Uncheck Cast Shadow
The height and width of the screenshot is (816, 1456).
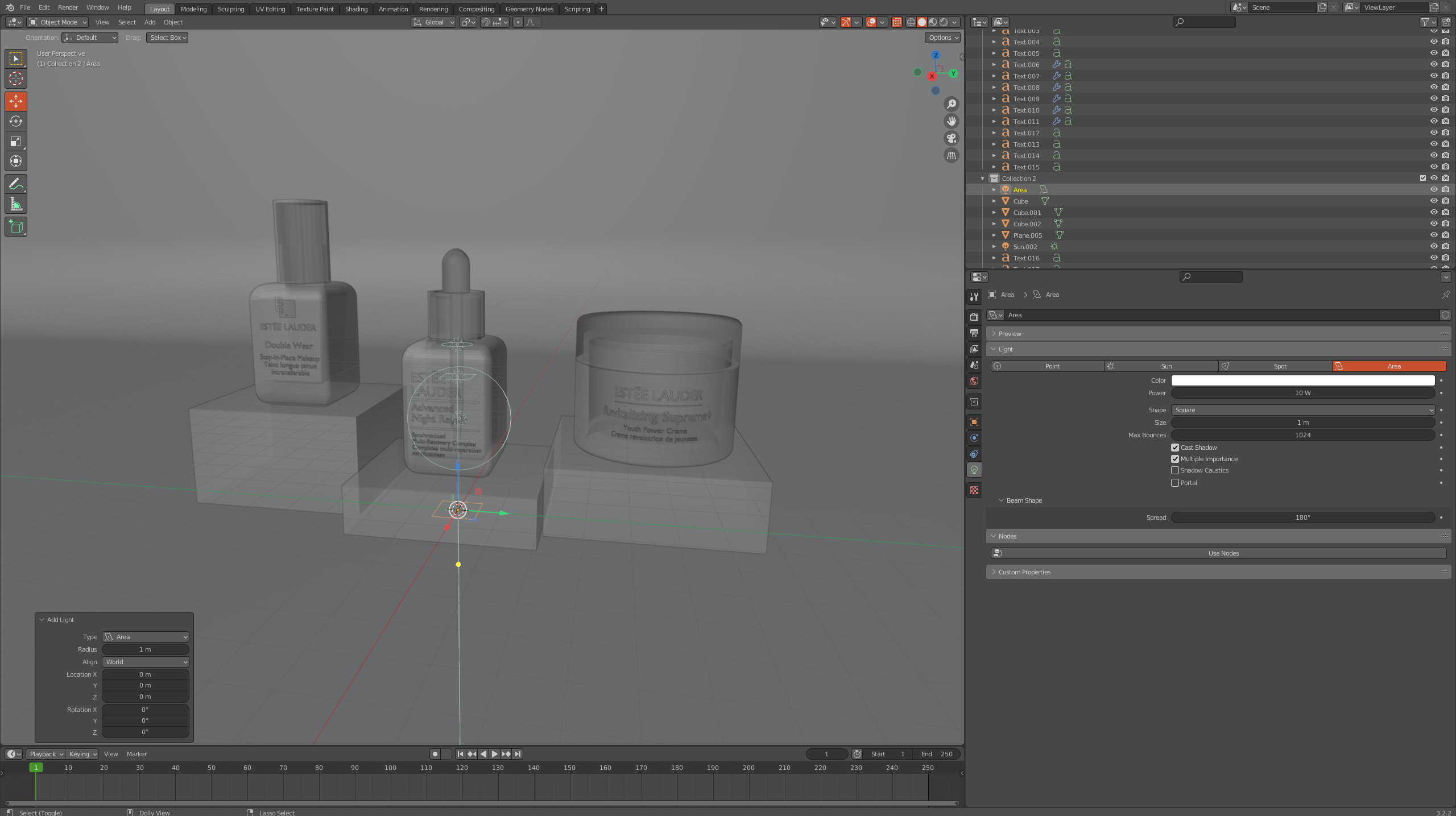(1175, 448)
